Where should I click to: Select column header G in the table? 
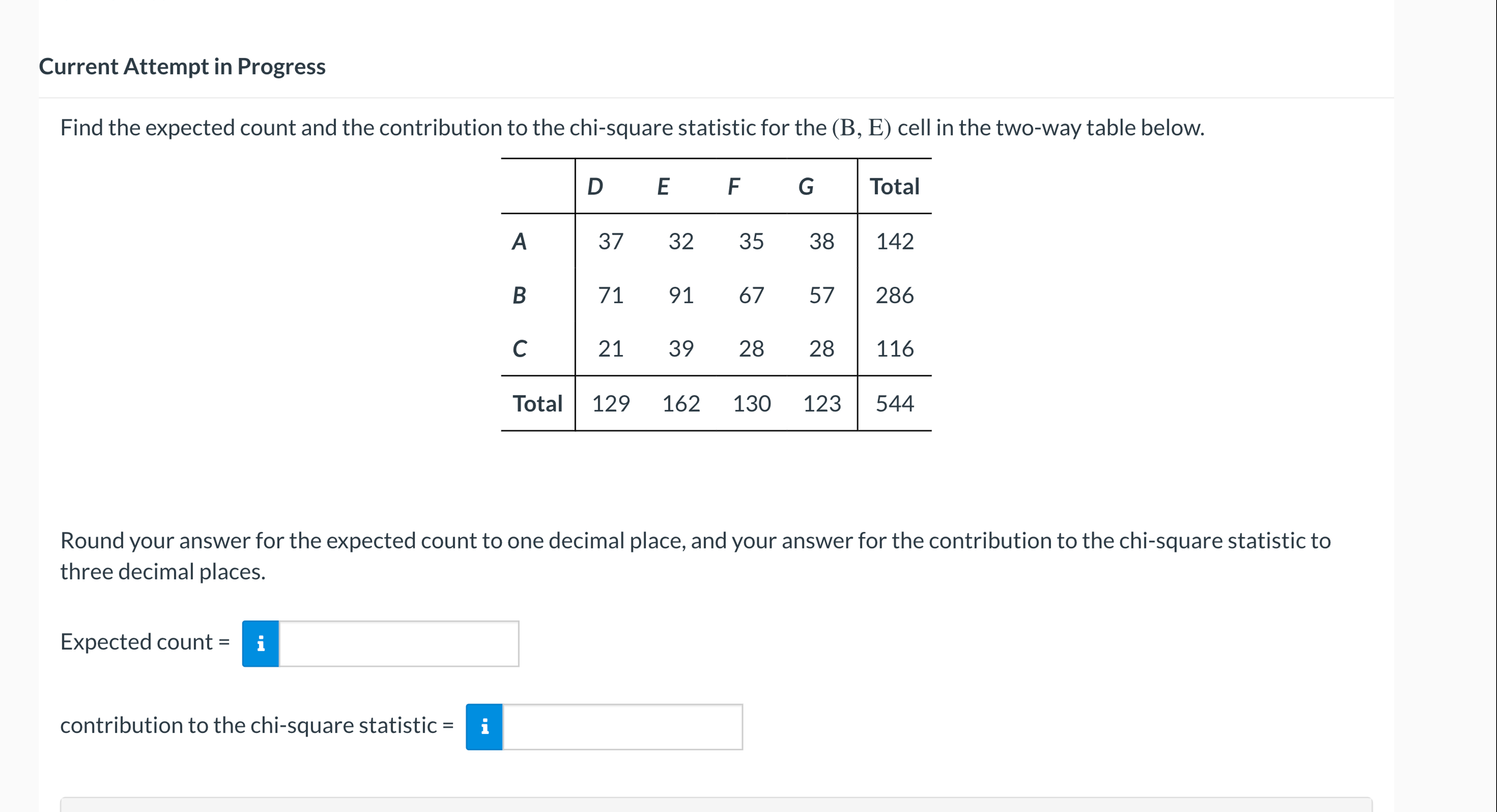(x=807, y=186)
